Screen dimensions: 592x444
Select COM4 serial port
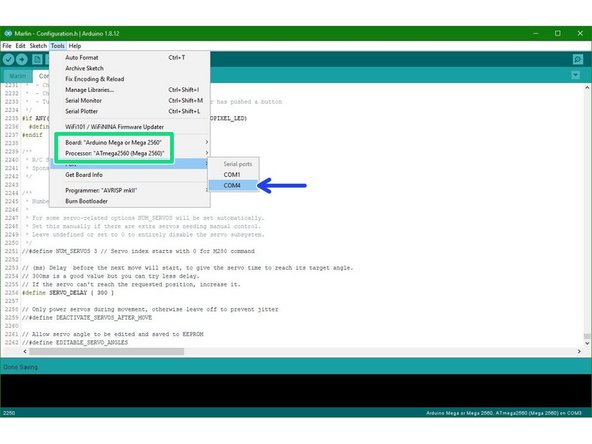233,185
